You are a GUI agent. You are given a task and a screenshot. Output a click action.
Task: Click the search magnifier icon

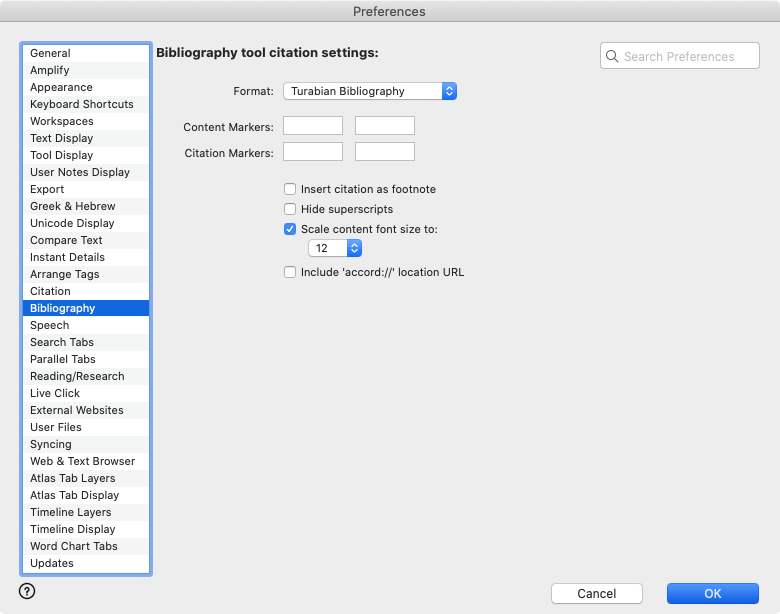point(612,57)
